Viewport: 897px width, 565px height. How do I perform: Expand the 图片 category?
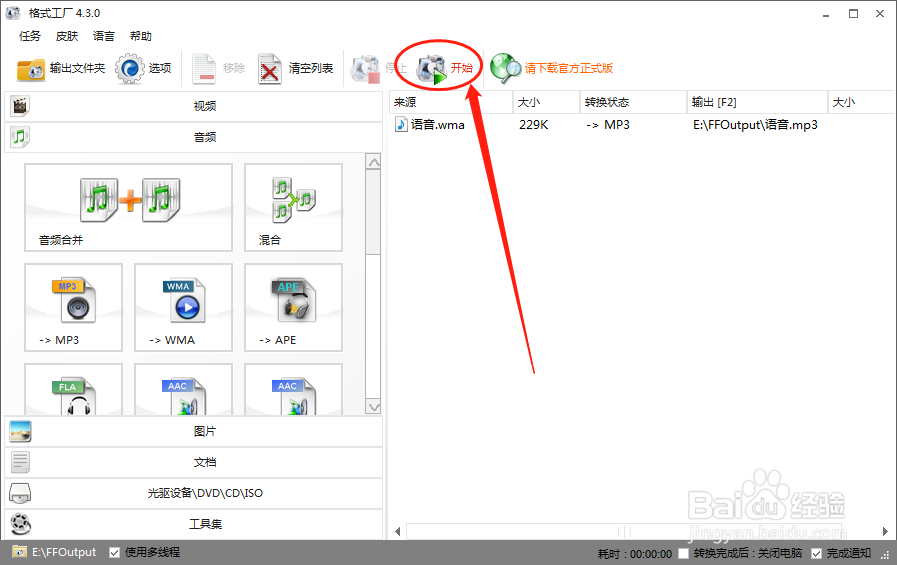(193, 431)
